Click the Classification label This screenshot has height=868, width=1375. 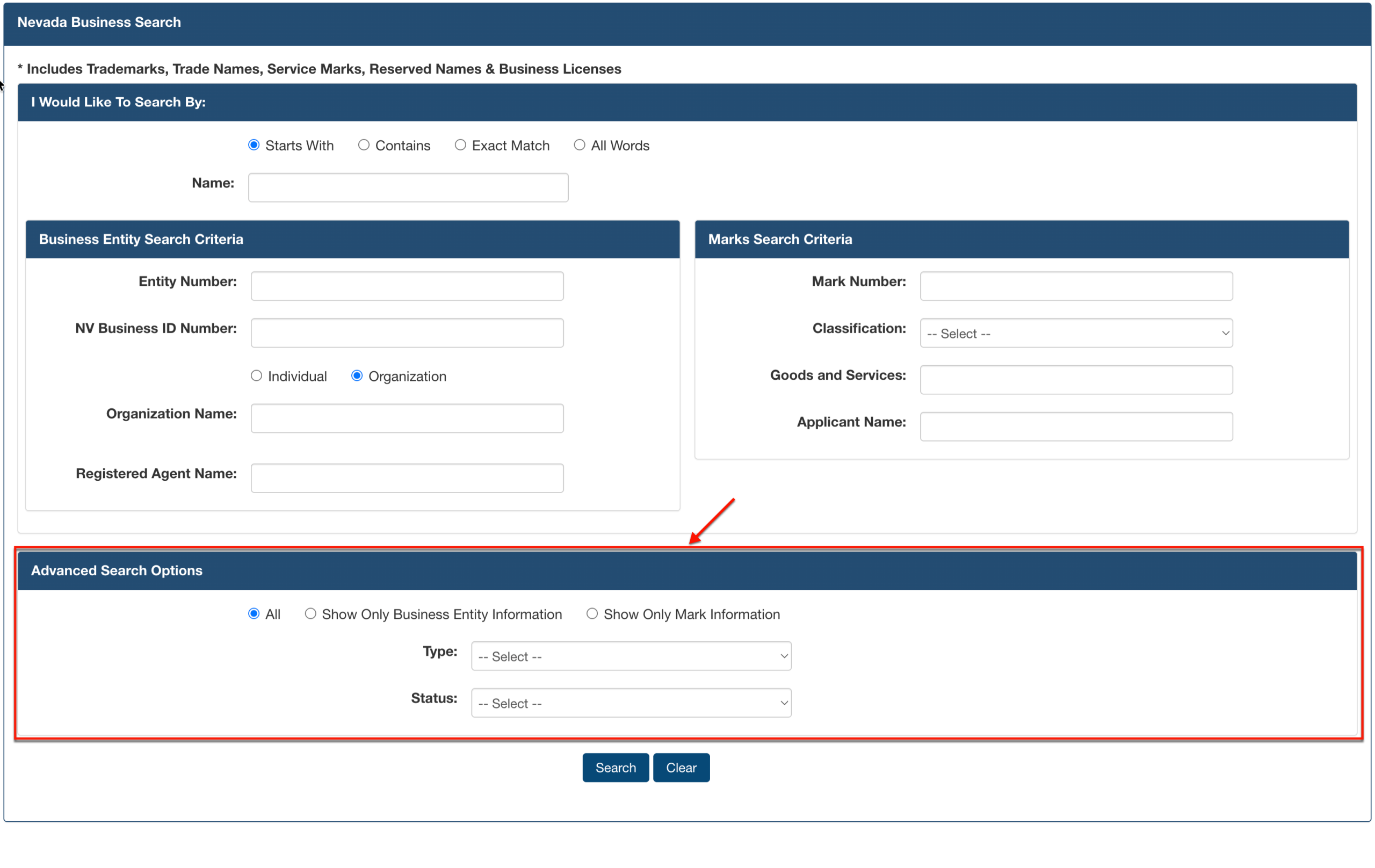[859, 328]
